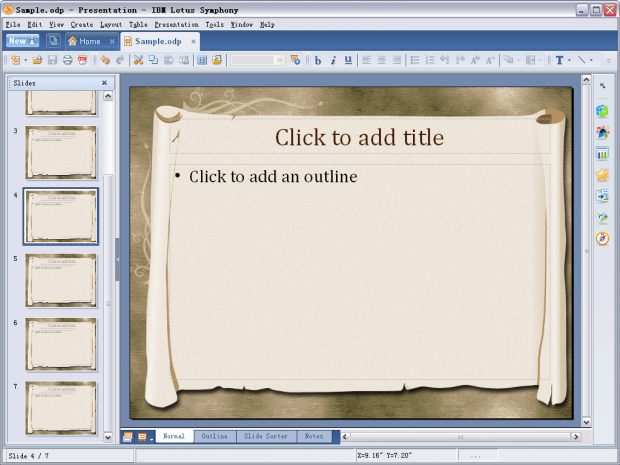The image size is (620, 465).
Task: Toggle underline formatting
Action: pyautogui.click(x=348, y=60)
